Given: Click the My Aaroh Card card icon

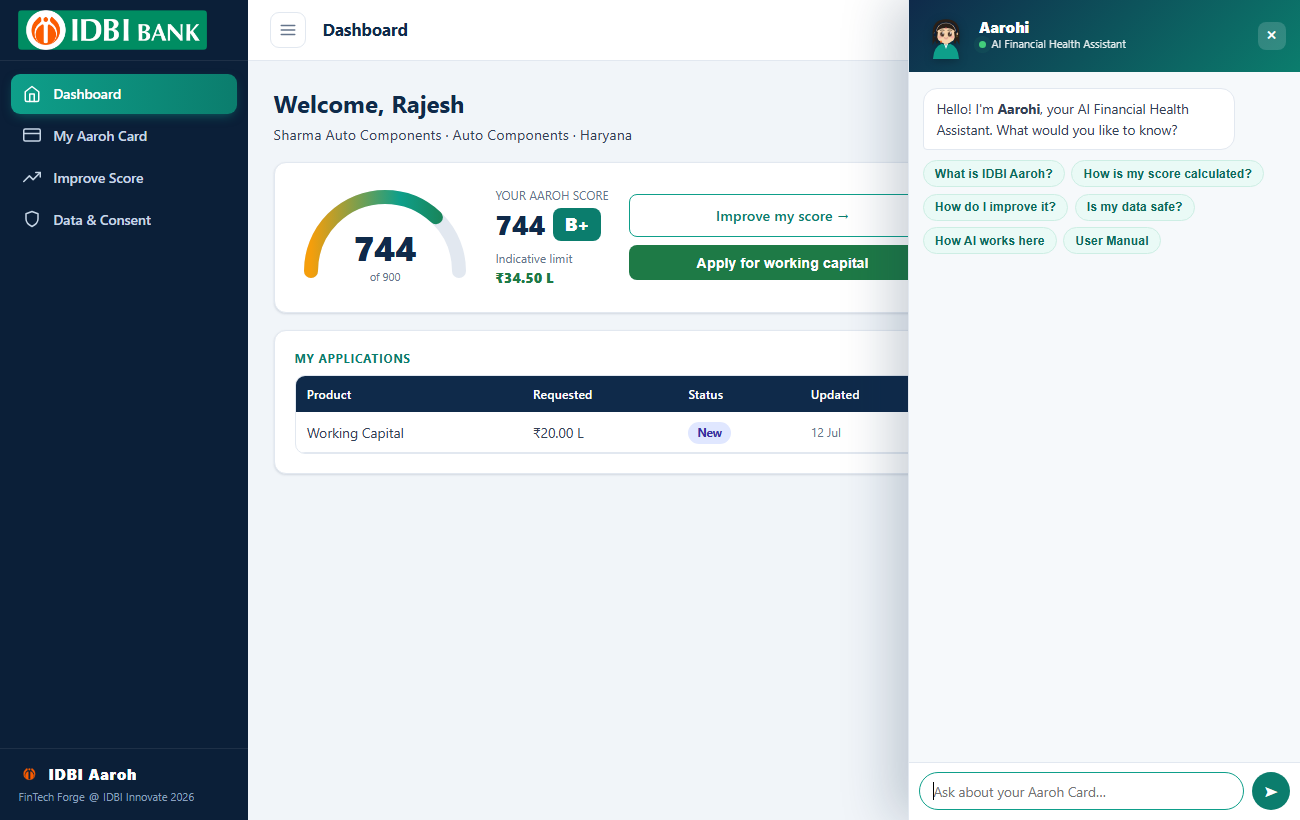Looking at the screenshot, I should click(32, 136).
